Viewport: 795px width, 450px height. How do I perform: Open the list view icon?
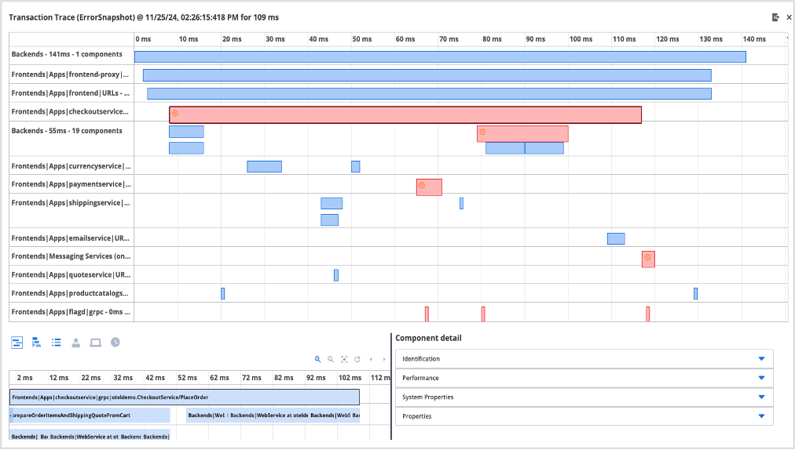click(x=56, y=343)
